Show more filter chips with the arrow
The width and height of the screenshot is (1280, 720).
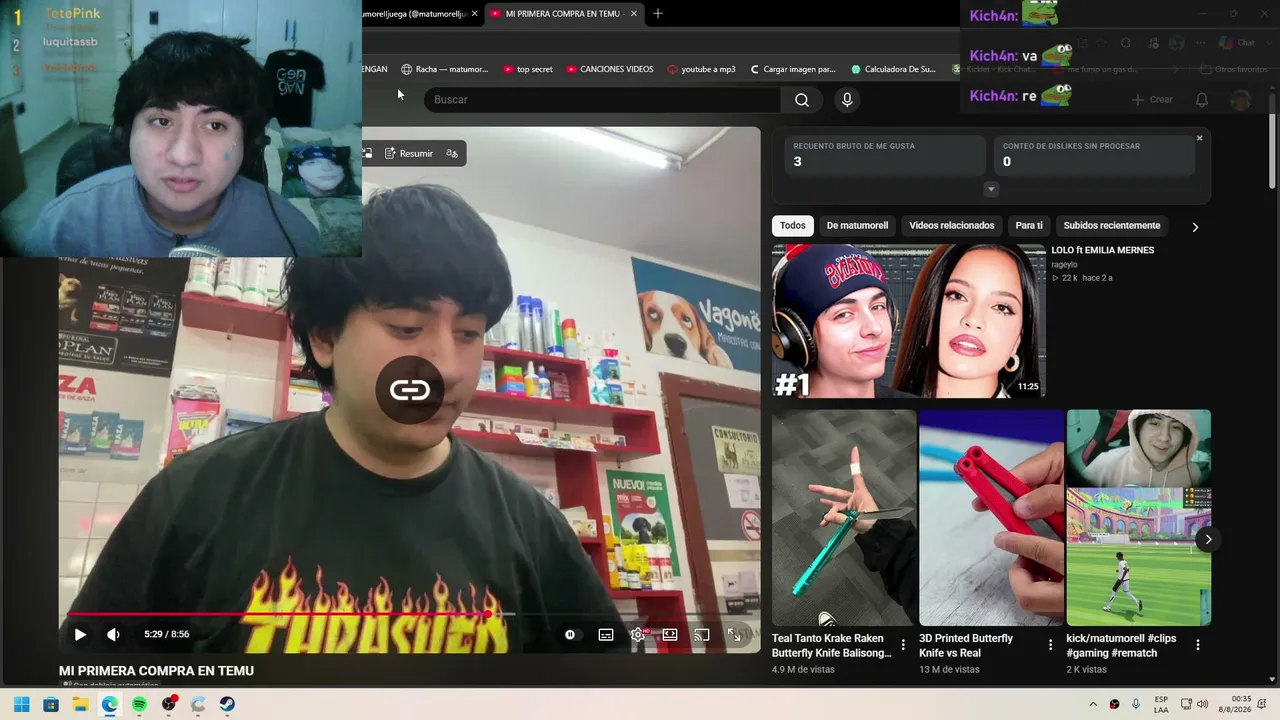[x=1195, y=227]
